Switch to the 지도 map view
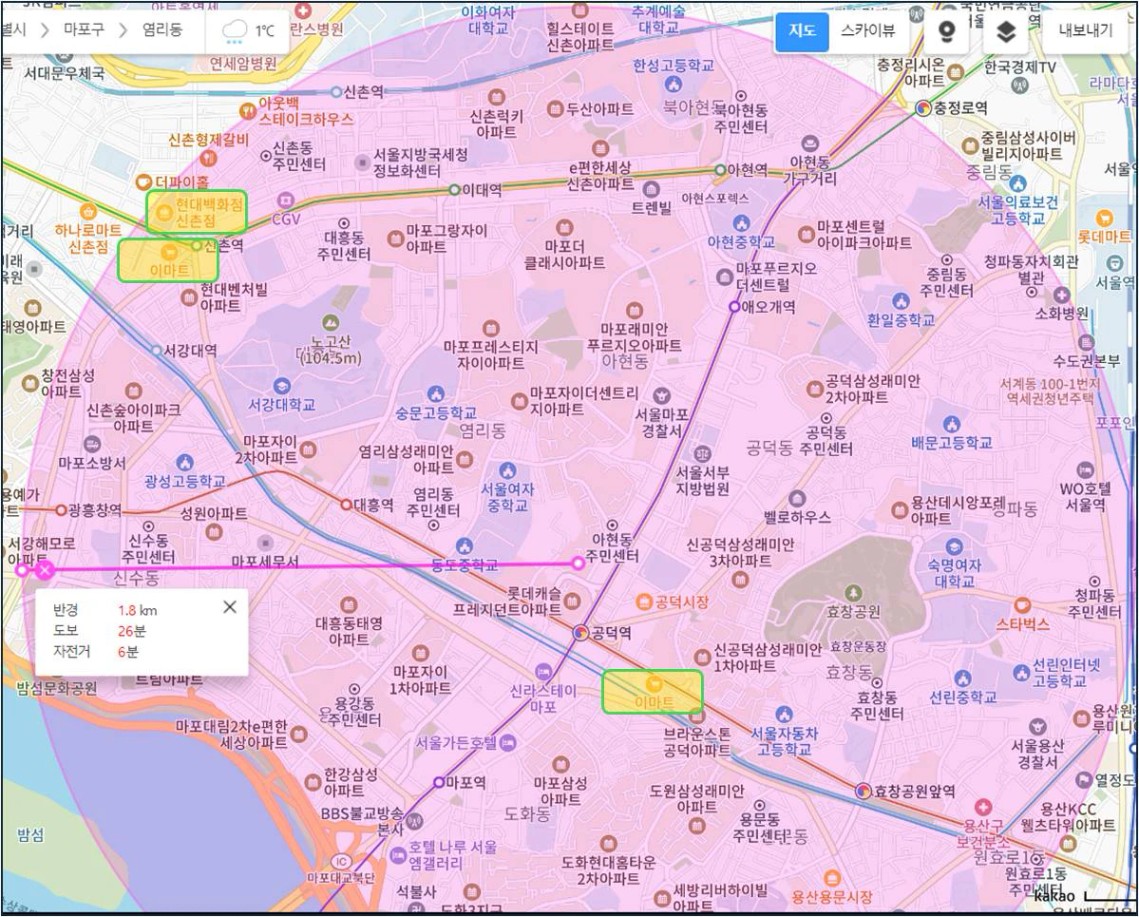Viewport: 1139px width, 917px height. point(802,31)
